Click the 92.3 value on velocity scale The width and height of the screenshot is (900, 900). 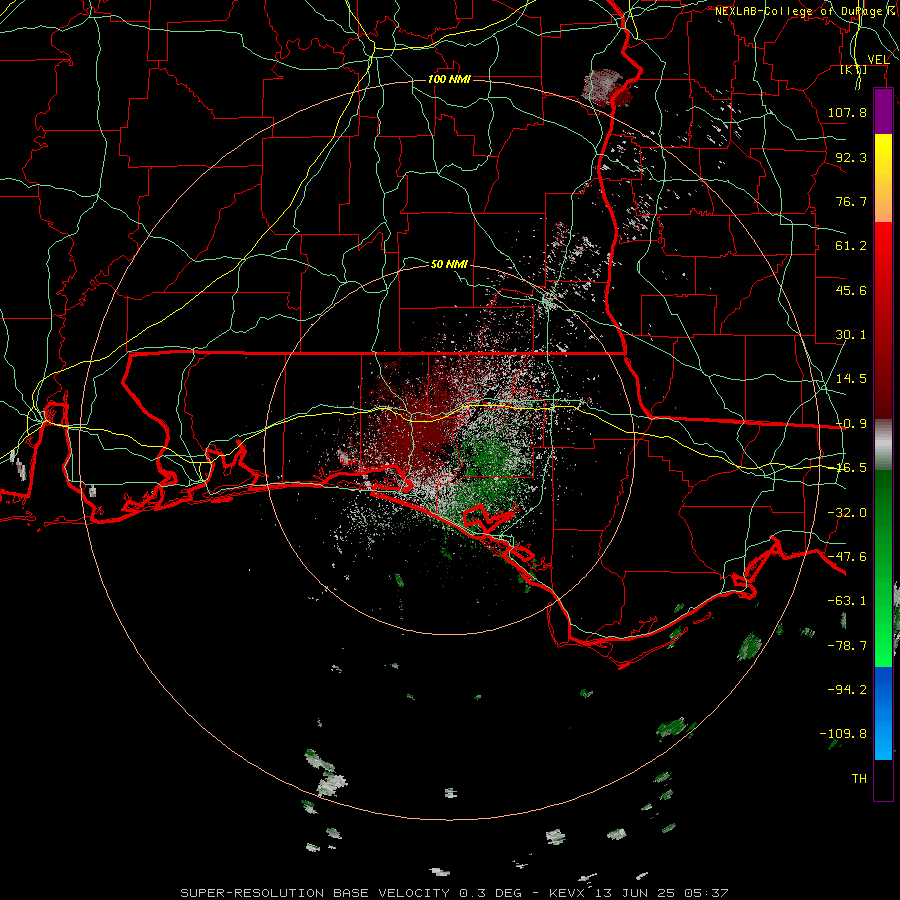pyautogui.click(x=851, y=157)
